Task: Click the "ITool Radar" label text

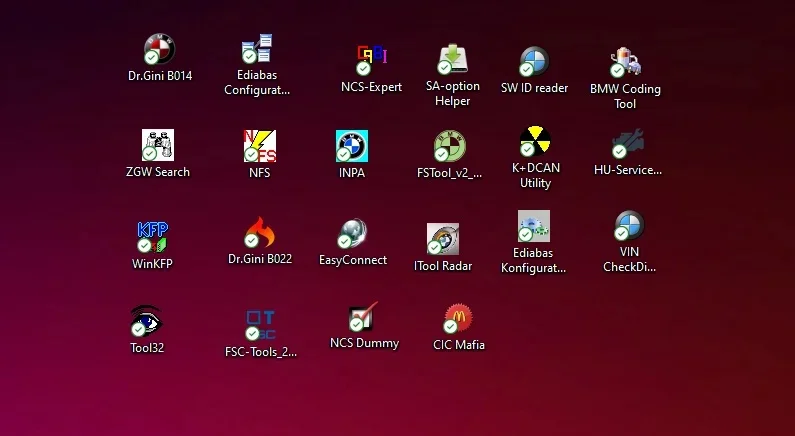Action: click(x=443, y=266)
